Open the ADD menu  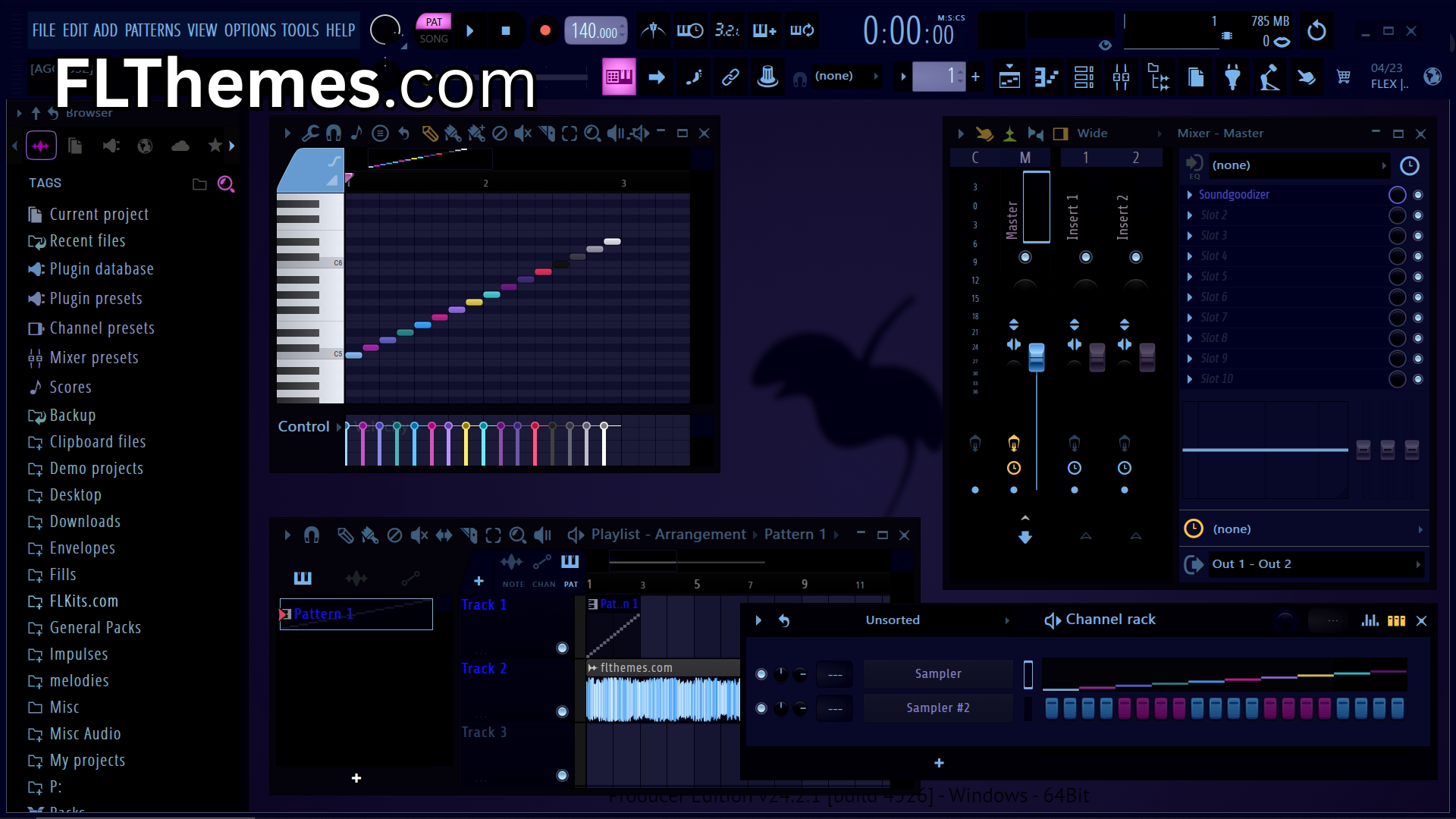[105, 30]
